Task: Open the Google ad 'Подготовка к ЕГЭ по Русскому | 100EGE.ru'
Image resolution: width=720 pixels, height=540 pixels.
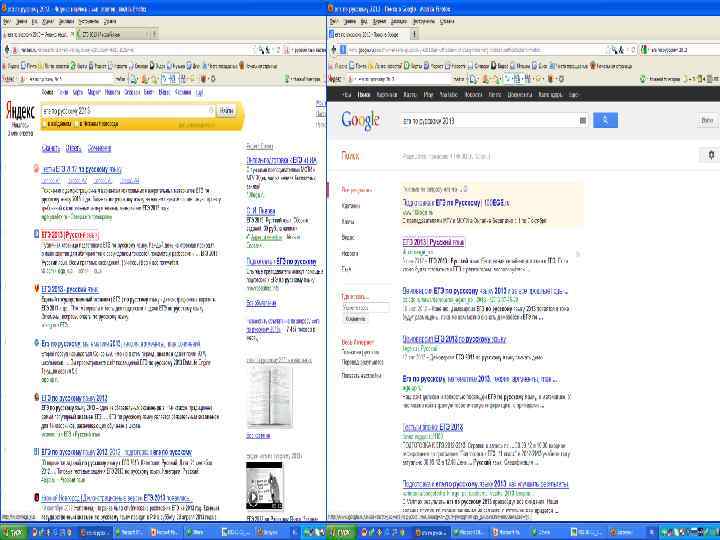Action: click(456, 202)
